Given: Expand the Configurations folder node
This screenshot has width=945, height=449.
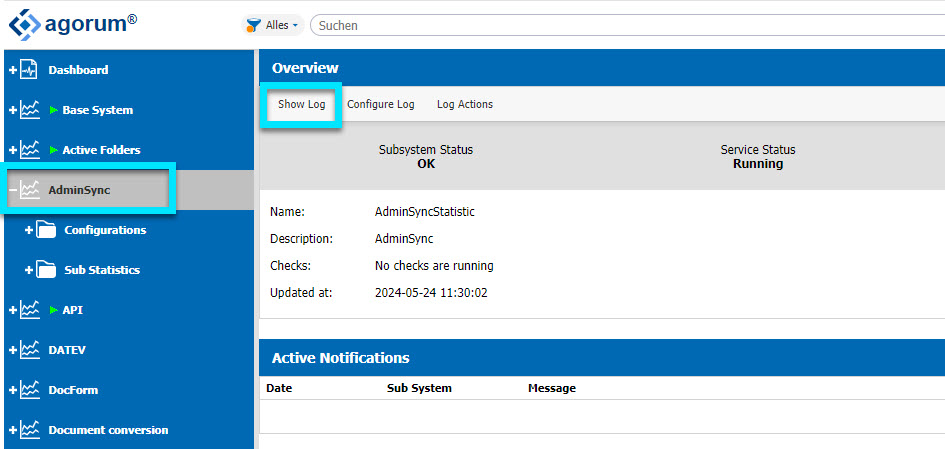Looking at the screenshot, I should (28, 230).
